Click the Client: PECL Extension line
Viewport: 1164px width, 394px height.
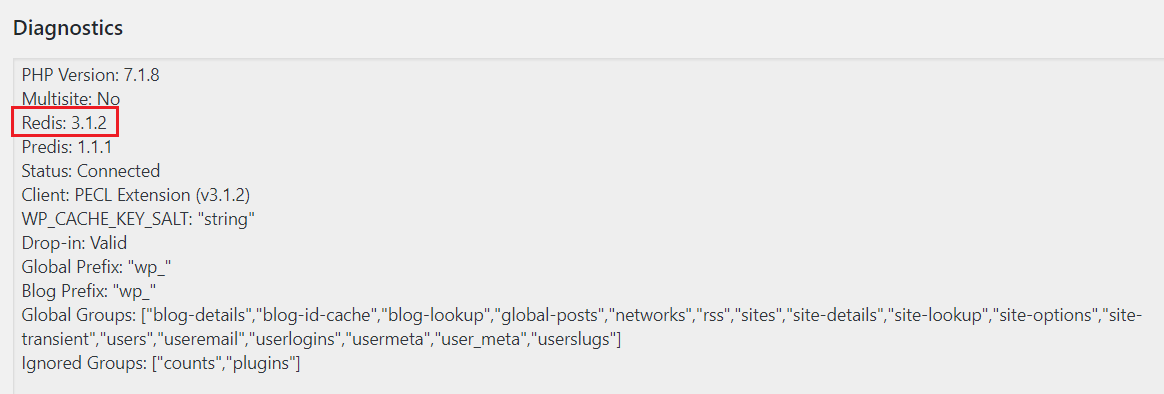point(136,195)
